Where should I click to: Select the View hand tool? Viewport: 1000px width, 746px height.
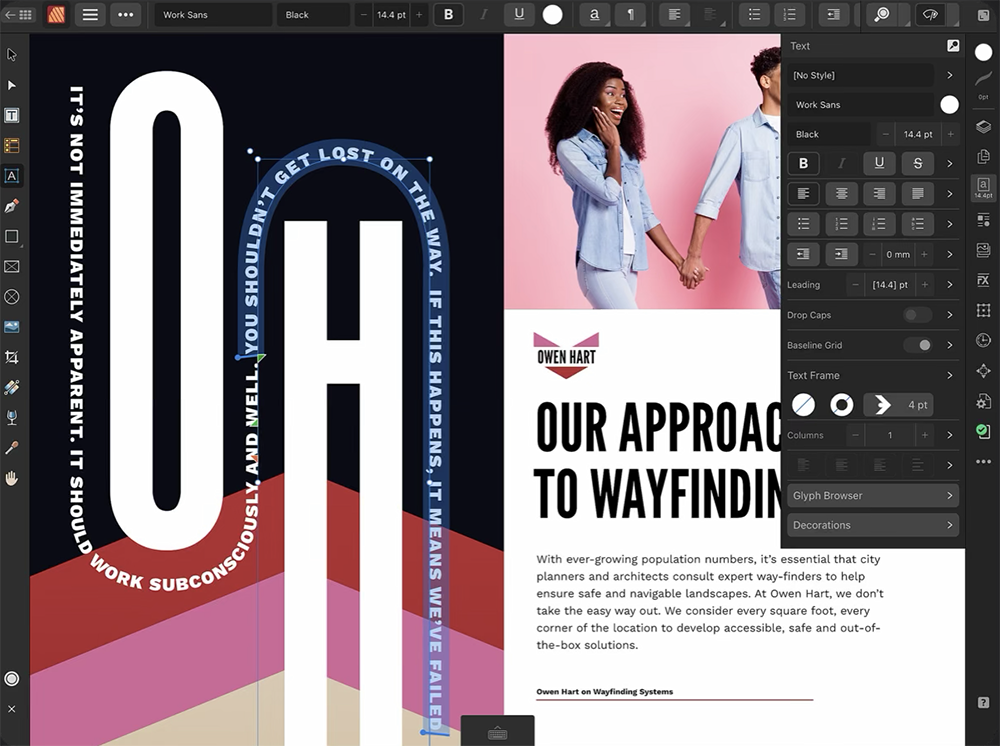(x=11, y=478)
